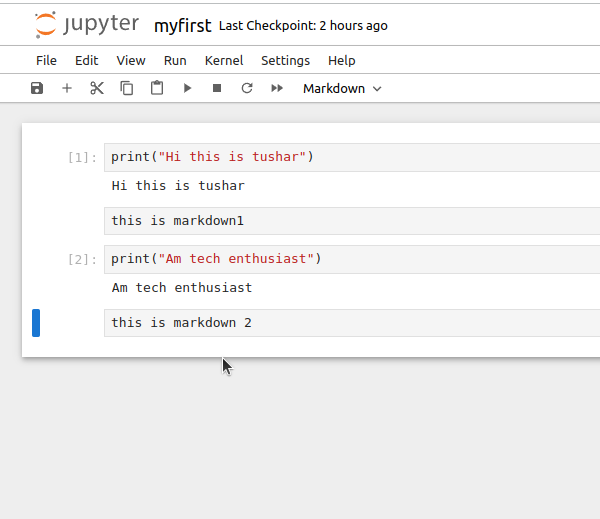600x519 pixels.
Task: Paste cell from the clipboard icon
Action: coord(157,88)
